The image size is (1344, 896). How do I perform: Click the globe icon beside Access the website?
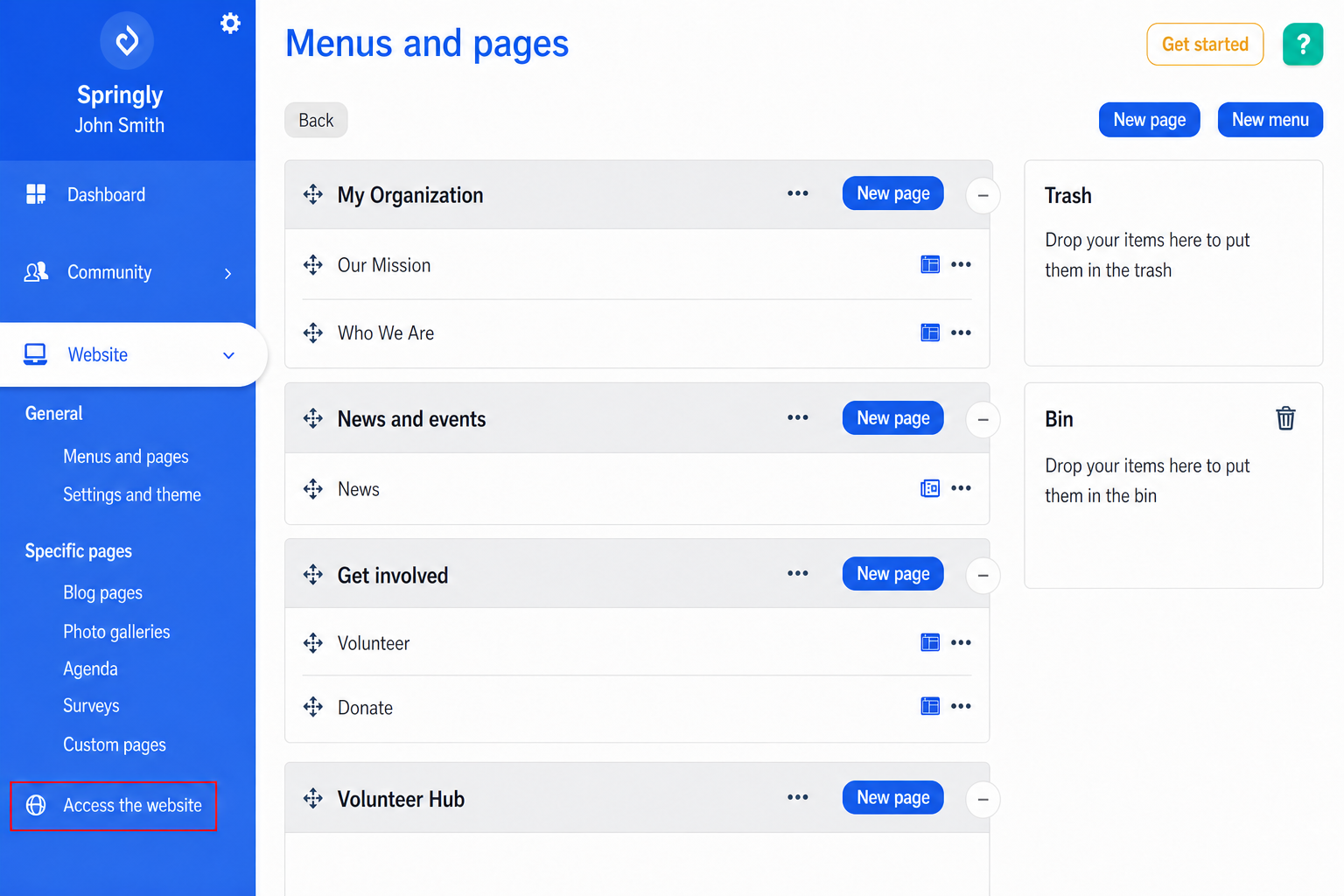[x=36, y=805]
